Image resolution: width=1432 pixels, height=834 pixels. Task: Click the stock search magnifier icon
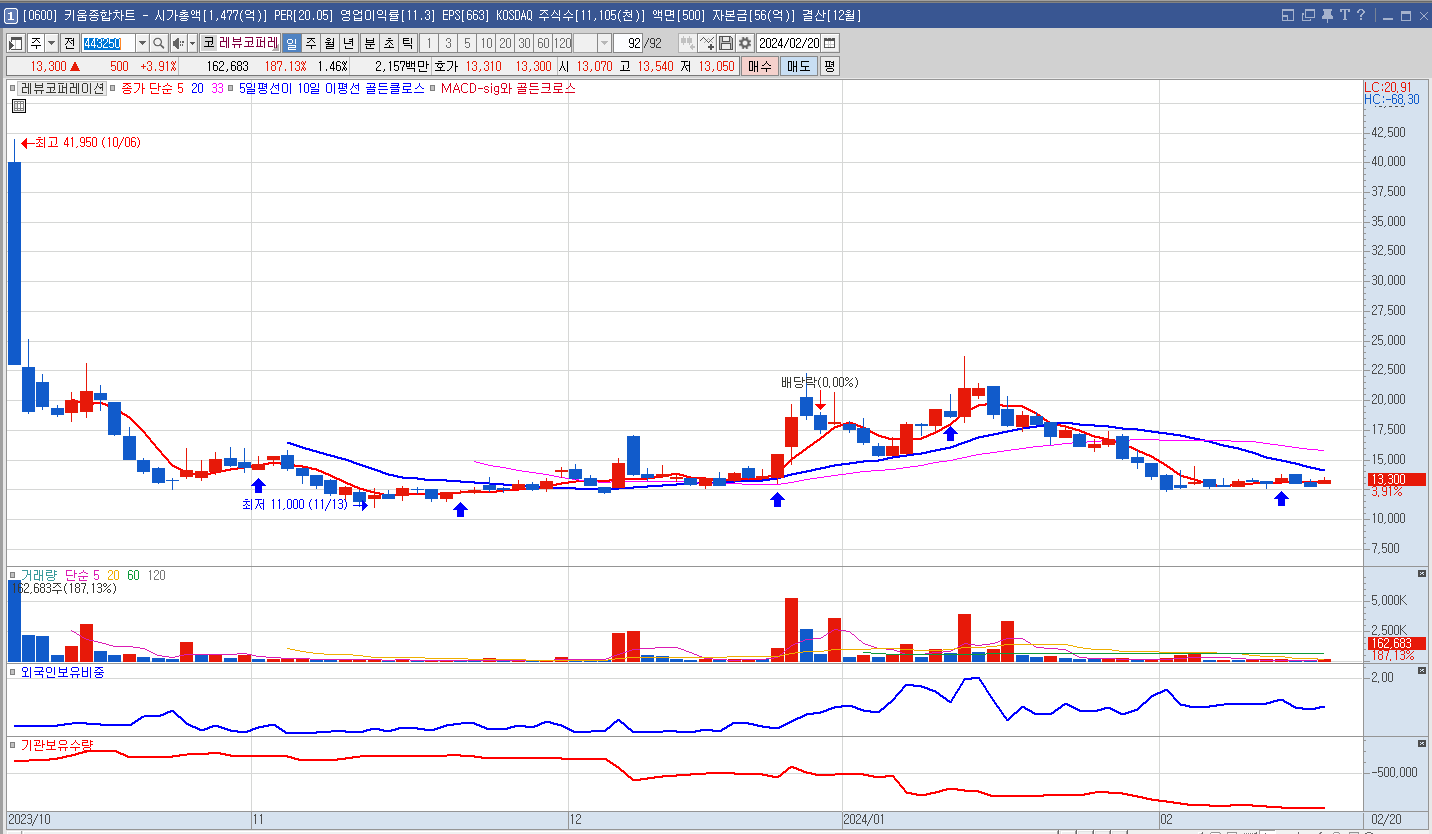point(159,43)
